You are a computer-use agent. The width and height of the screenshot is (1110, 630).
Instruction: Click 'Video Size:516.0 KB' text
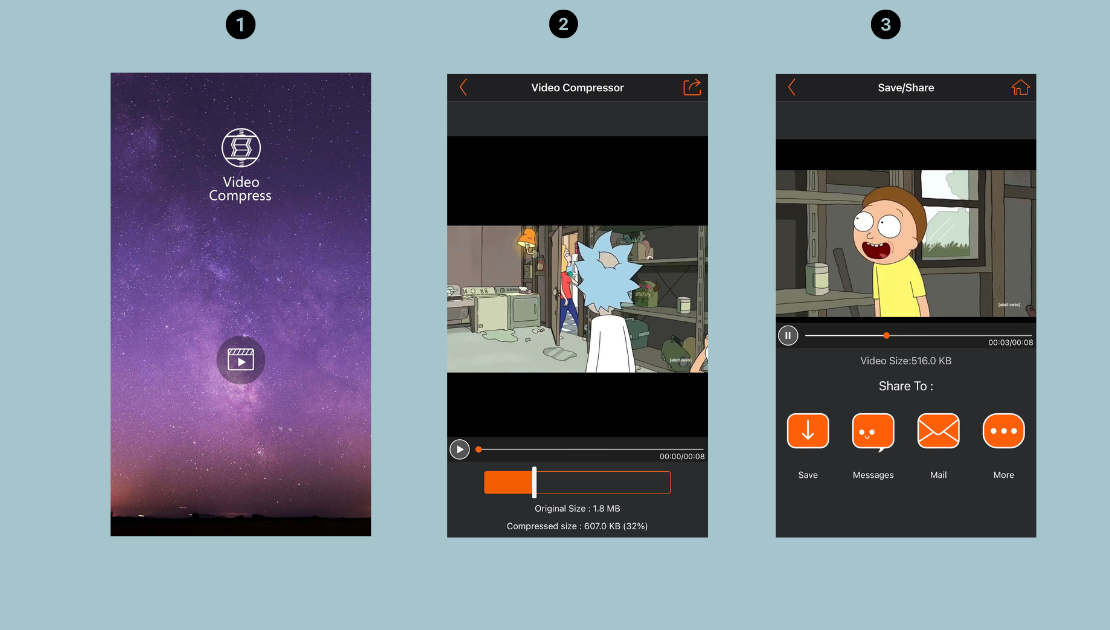pos(905,360)
